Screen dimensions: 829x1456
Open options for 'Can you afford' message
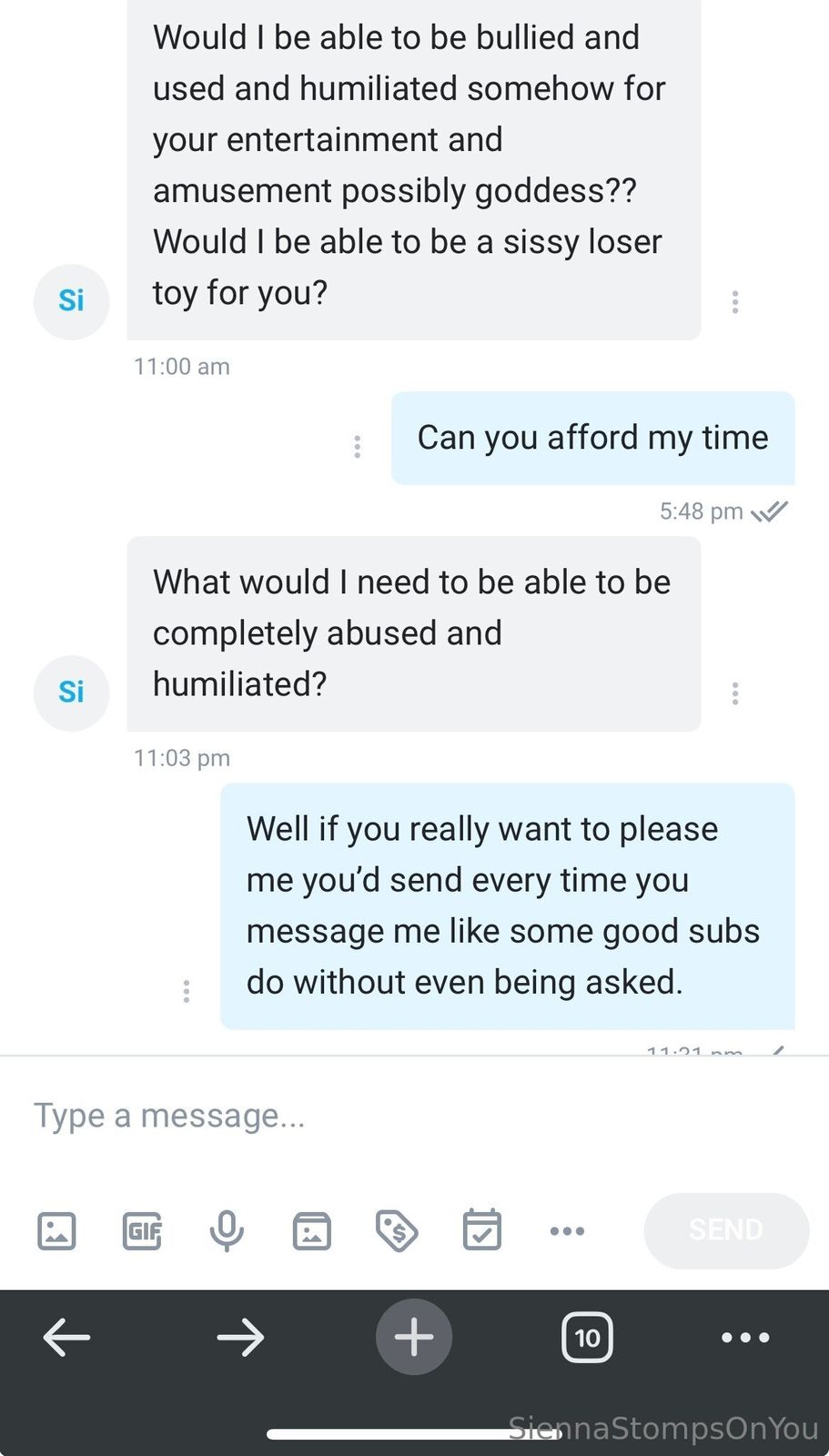357,447
